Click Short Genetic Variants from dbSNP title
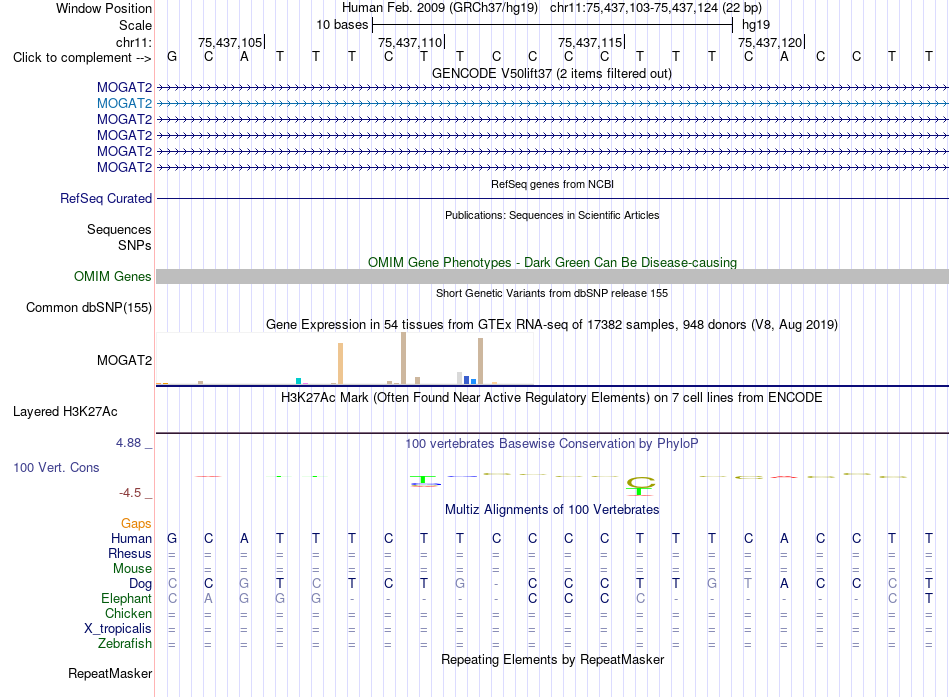950x697 pixels. (552, 293)
